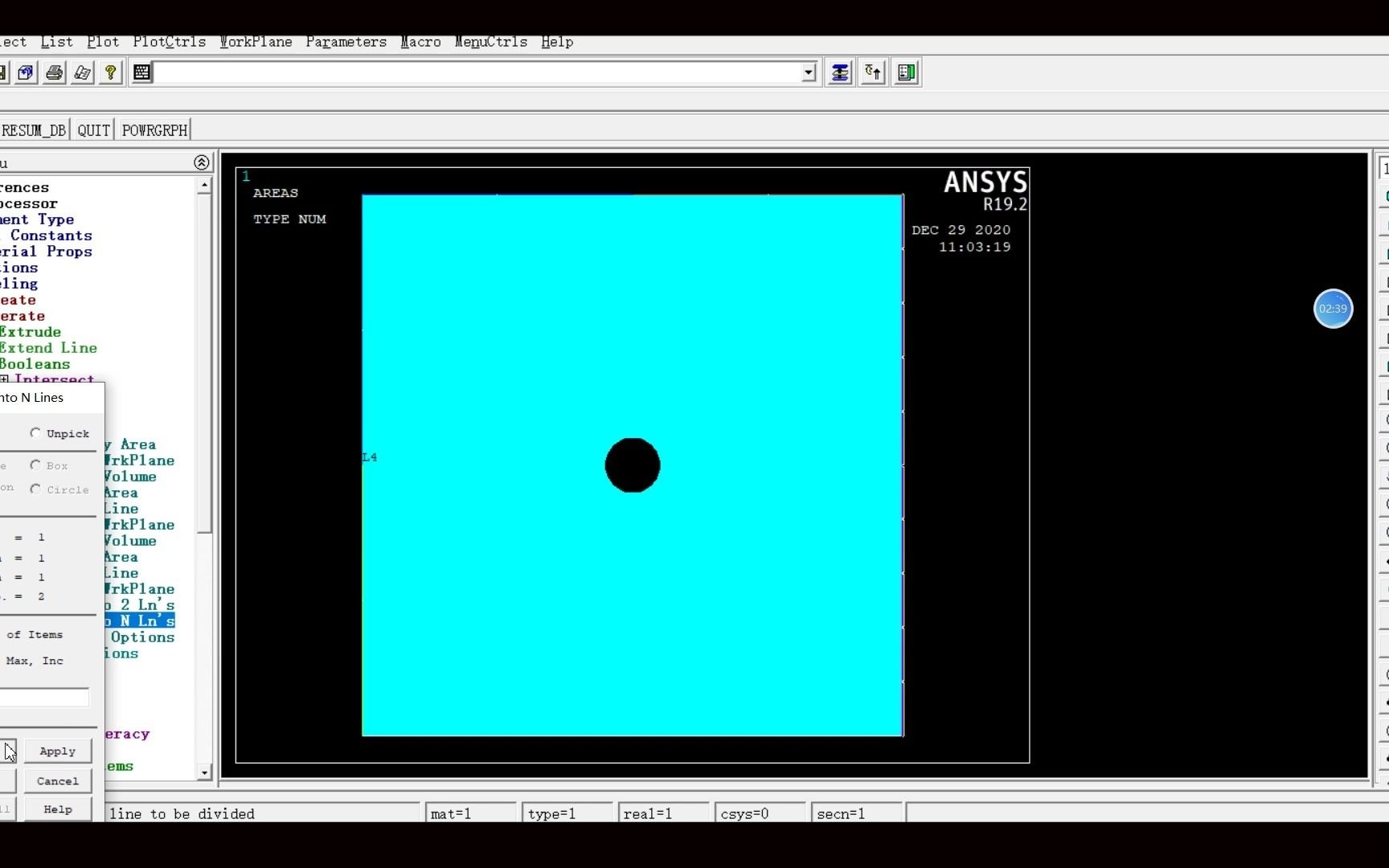Click the QUIT button
Image resolution: width=1389 pixels, height=868 pixels.
click(92, 129)
